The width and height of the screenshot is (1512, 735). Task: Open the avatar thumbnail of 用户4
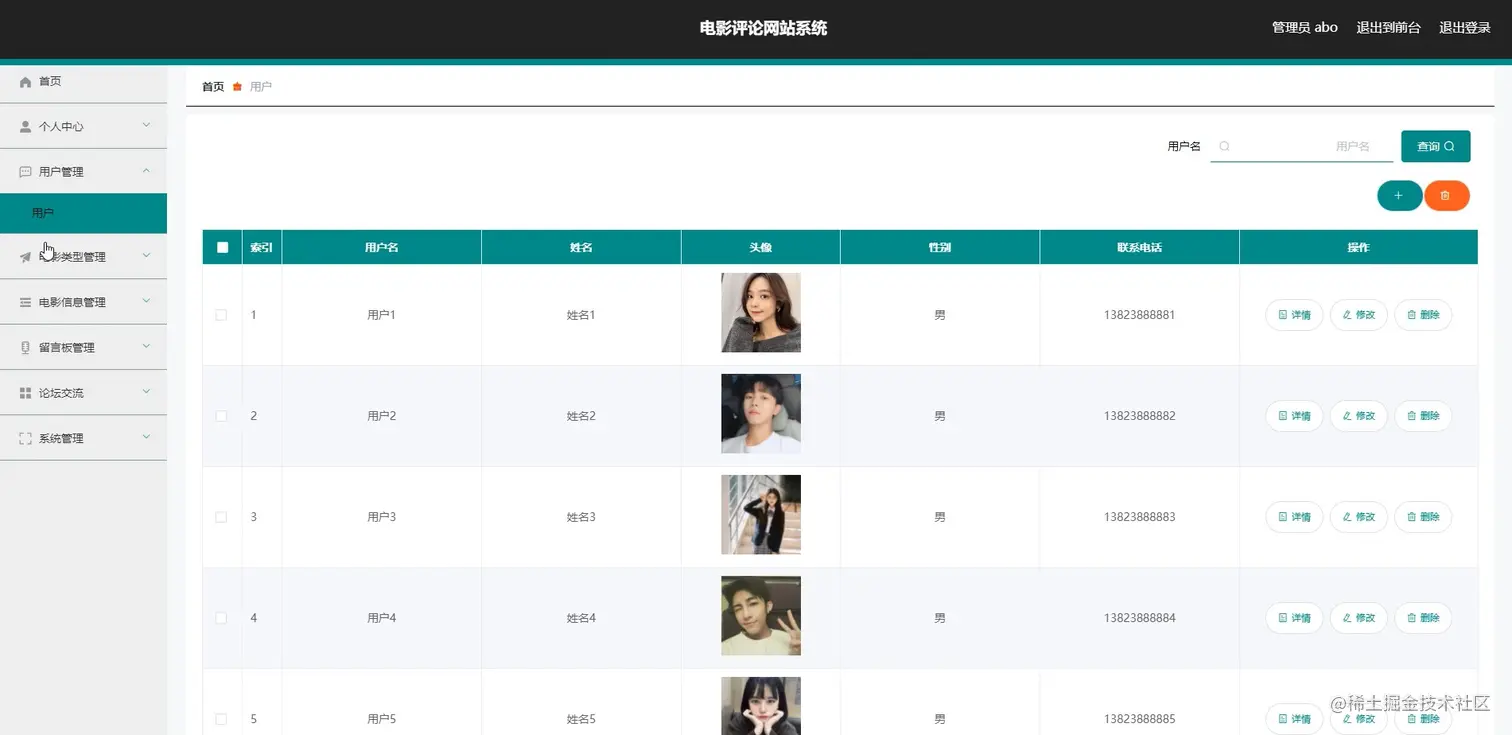tap(761, 615)
